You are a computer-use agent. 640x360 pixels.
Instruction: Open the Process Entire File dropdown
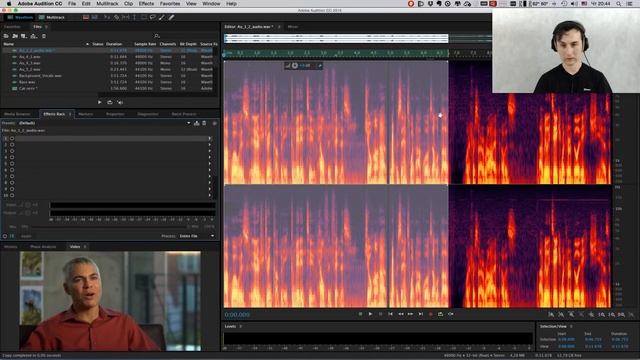pyautogui.click(x=197, y=236)
